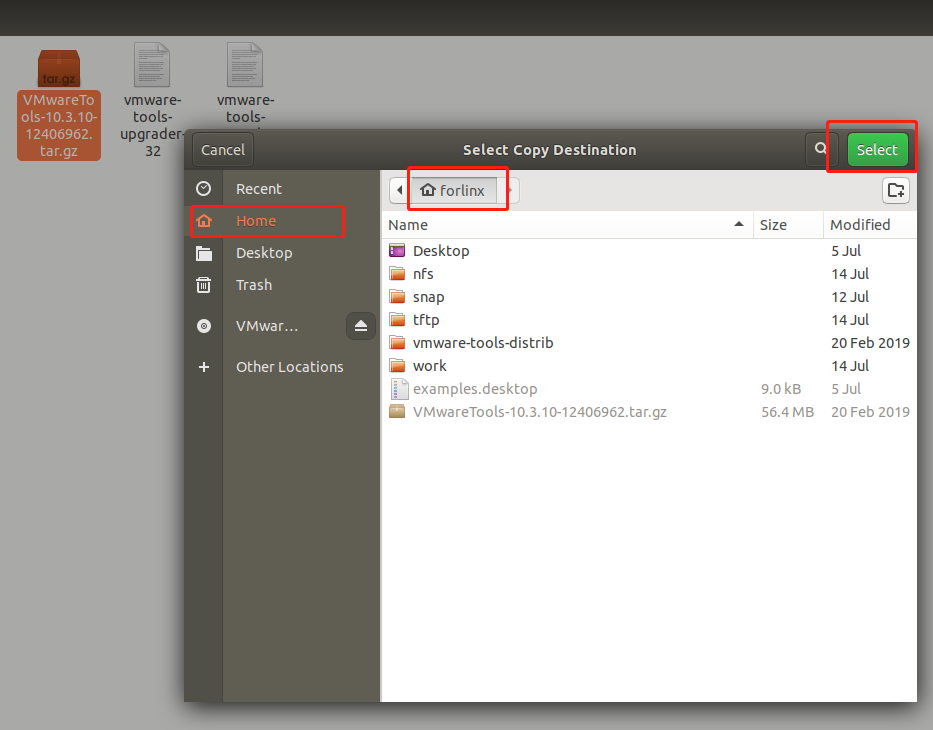Choose the work folder in list
This screenshot has height=730, width=933.
click(x=429, y=366)
